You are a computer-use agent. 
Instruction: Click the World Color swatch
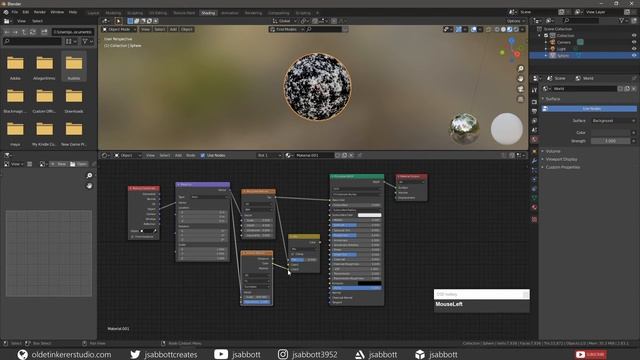[x=610, y=133]
